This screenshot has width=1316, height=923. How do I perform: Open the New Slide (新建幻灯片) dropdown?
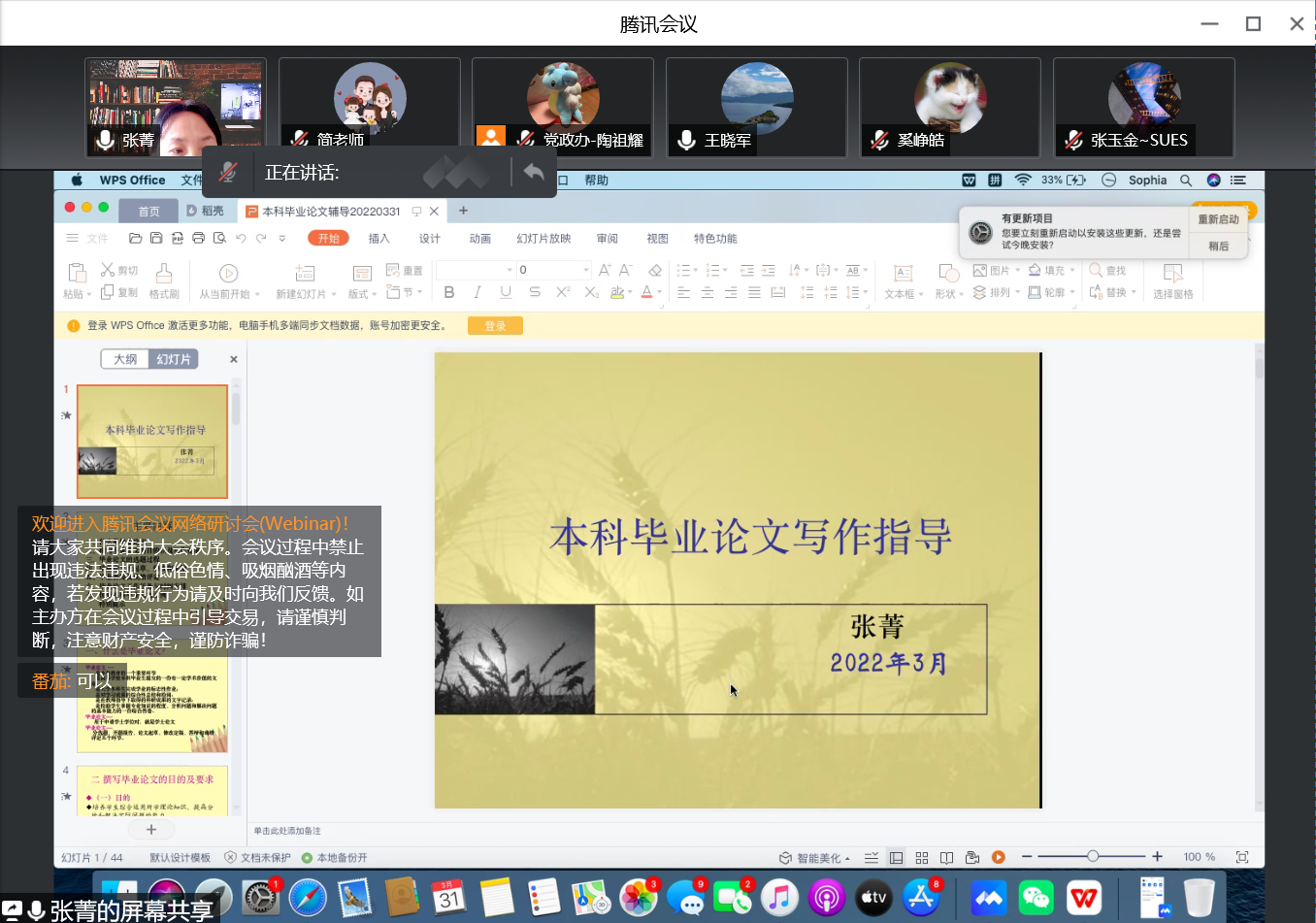point(306,294)
